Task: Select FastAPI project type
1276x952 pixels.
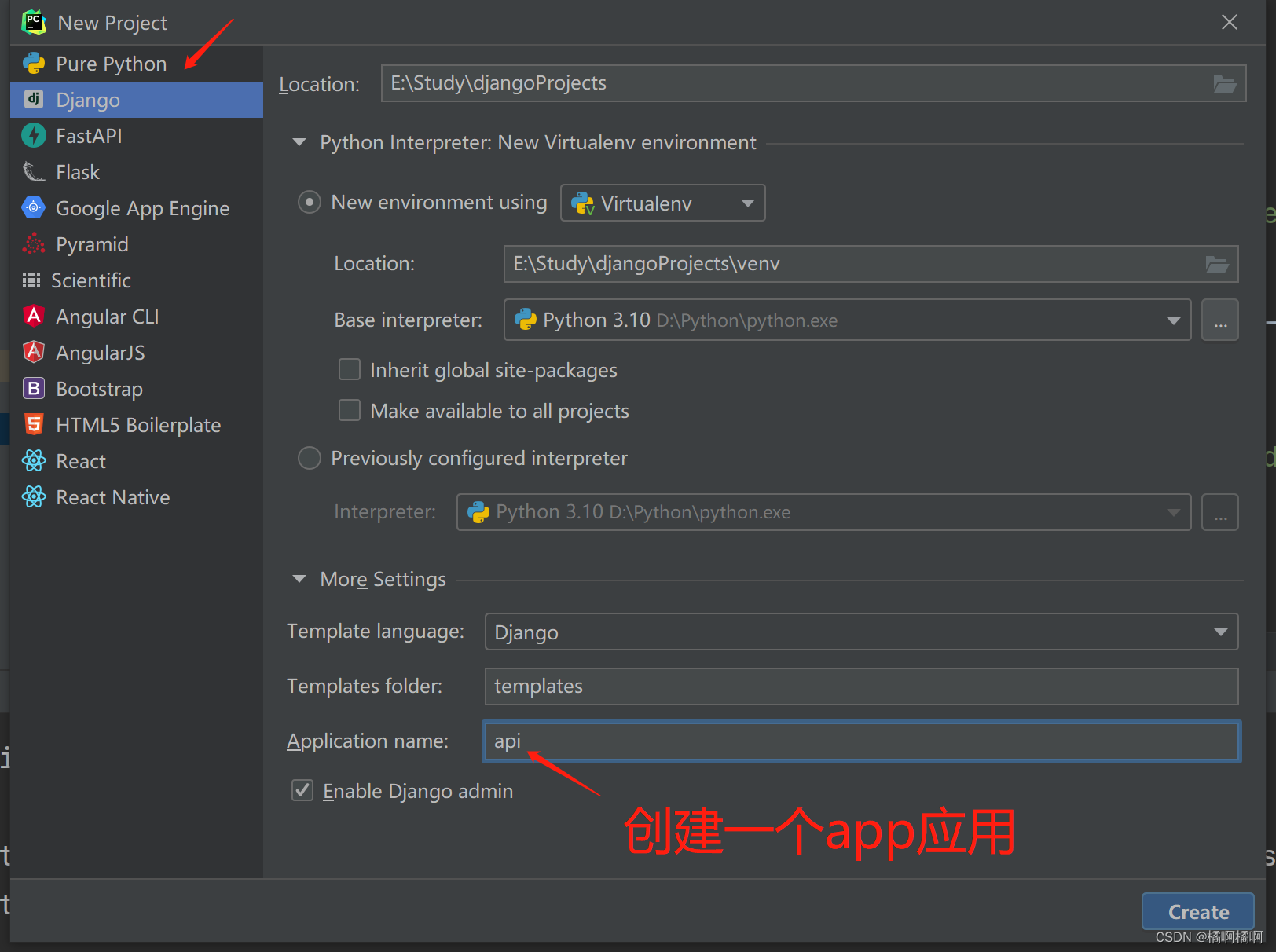Action: 137,136
